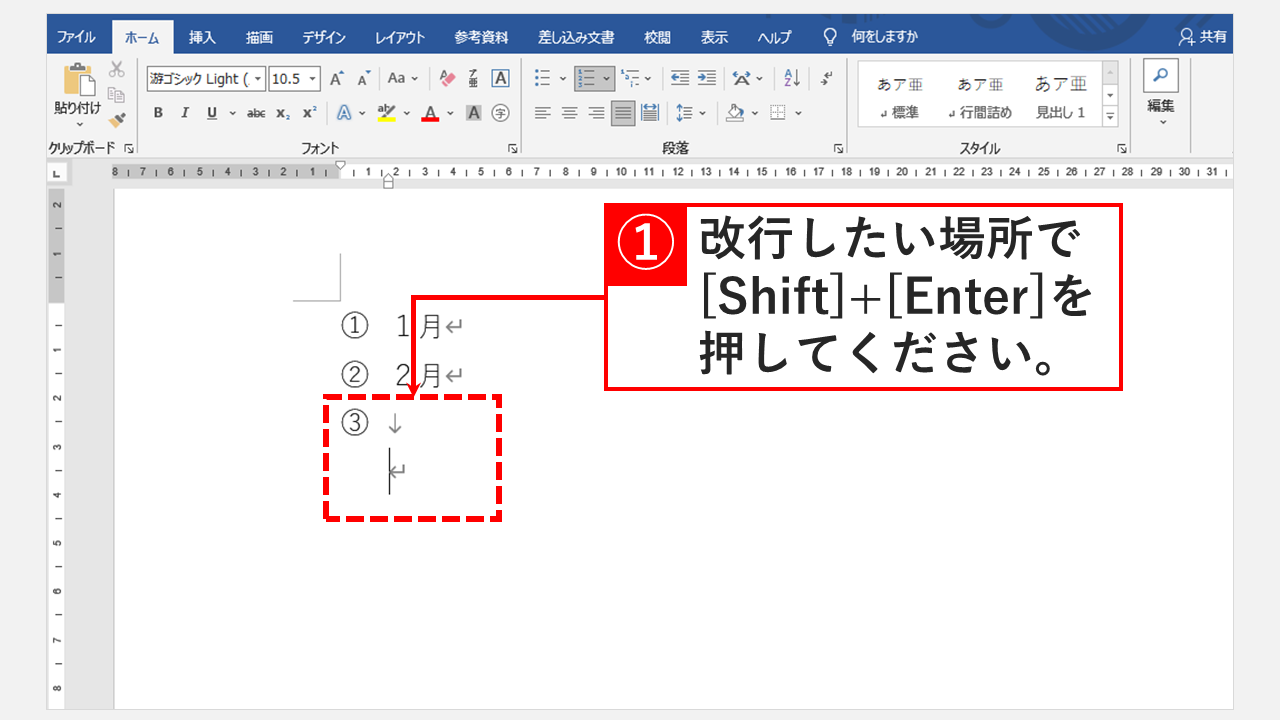1280x720 pixels.
Task: Click the text effects icon
Action: pos(344,113)
